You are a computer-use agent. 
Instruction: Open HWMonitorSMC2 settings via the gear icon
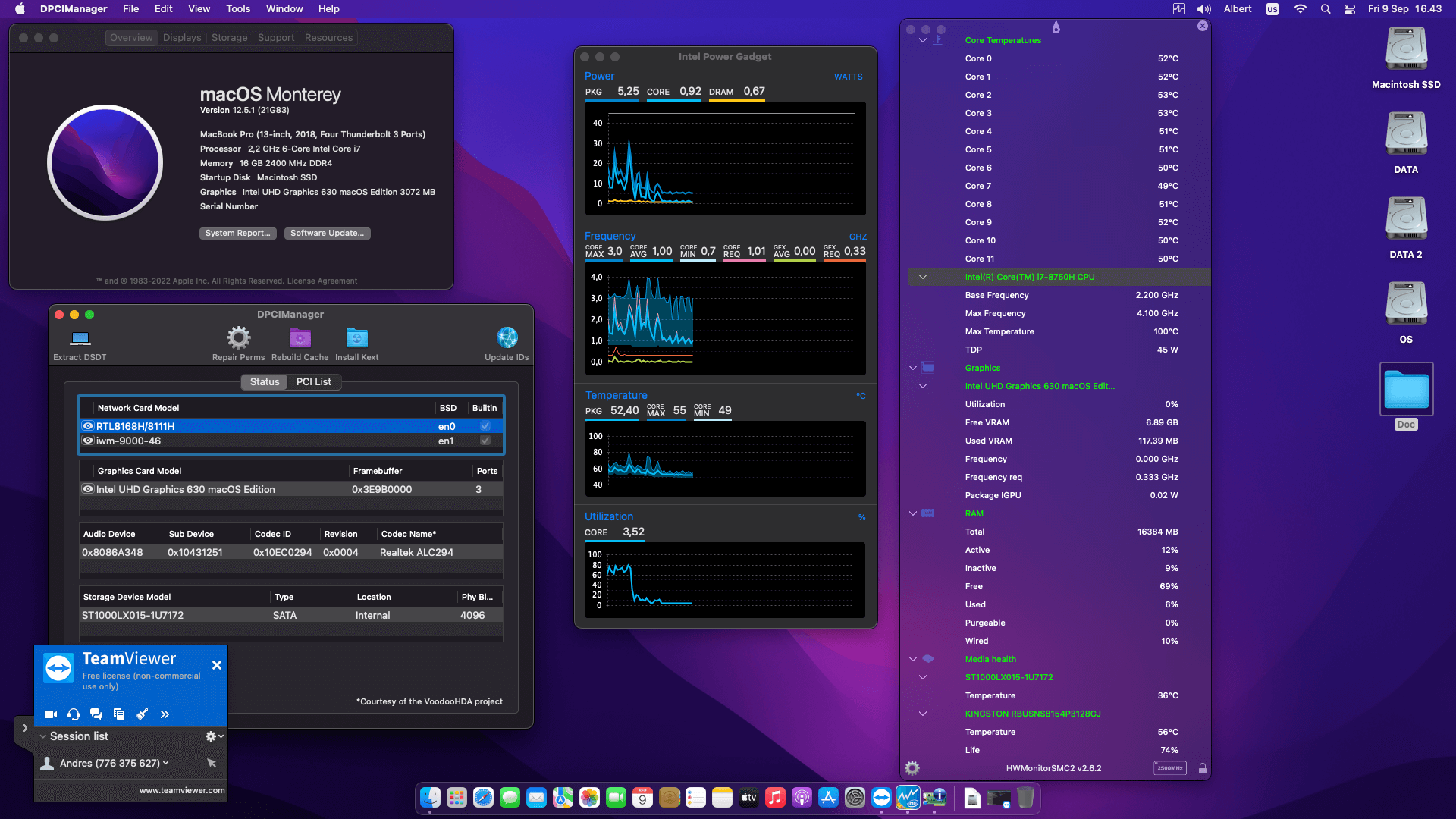910,767
